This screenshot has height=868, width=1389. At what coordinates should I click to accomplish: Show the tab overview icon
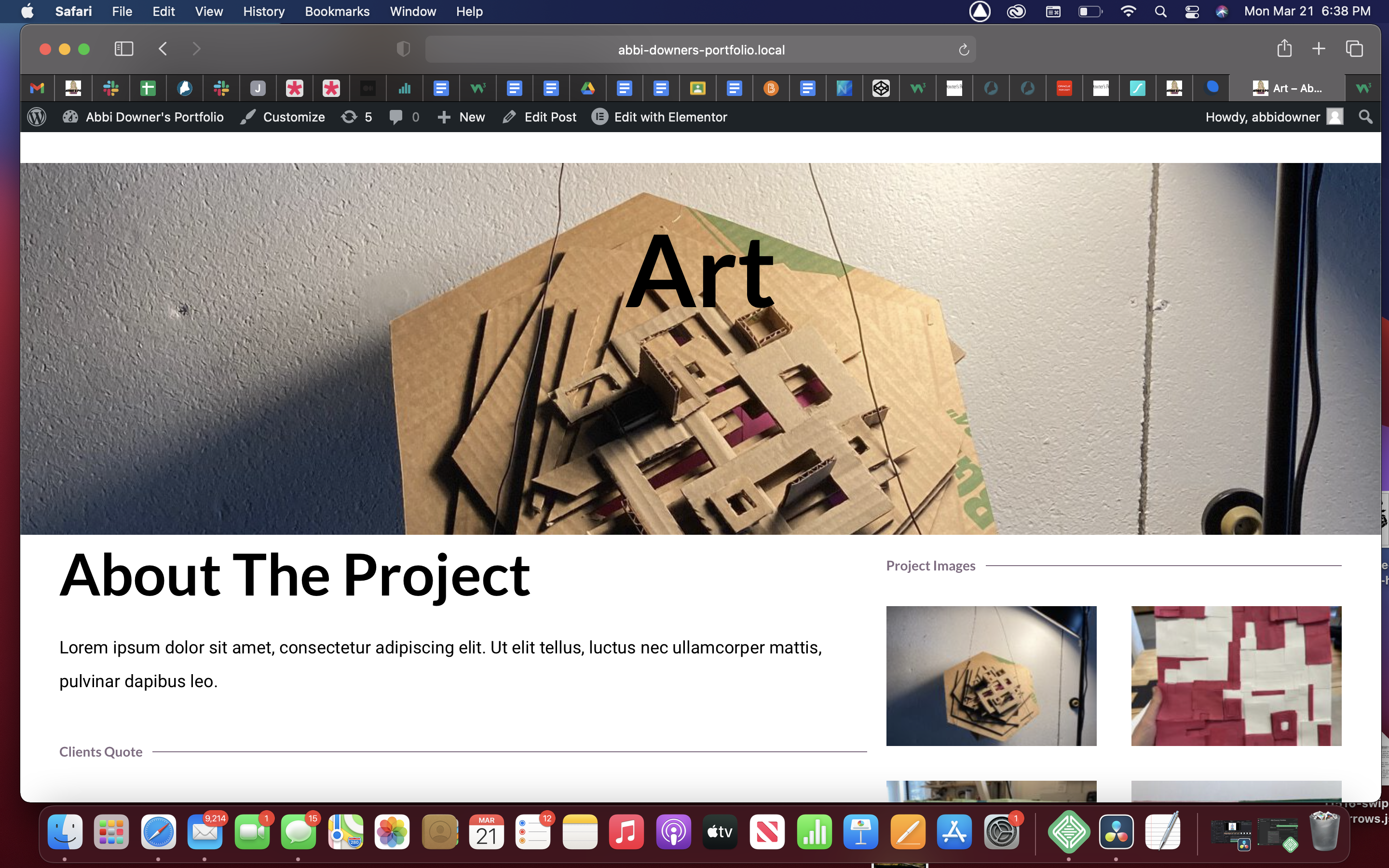(1354, 49)
